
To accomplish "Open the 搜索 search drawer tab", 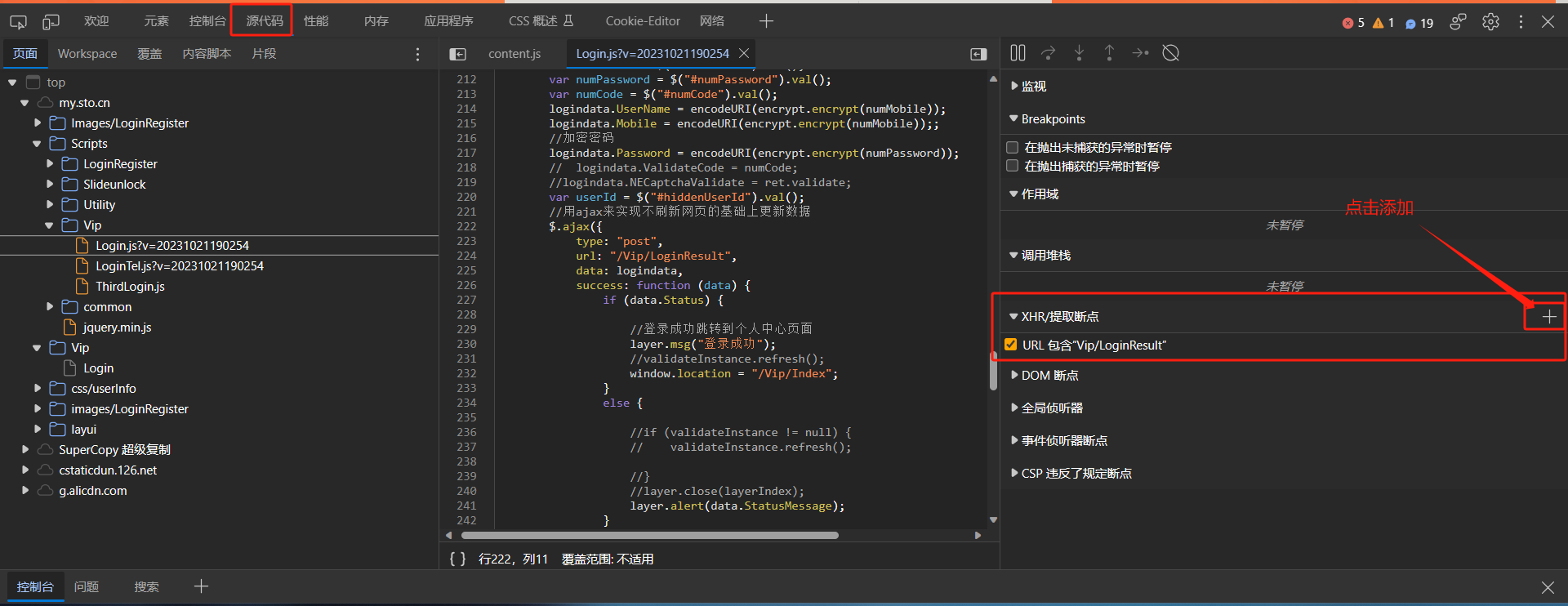I will click(147, 587).
